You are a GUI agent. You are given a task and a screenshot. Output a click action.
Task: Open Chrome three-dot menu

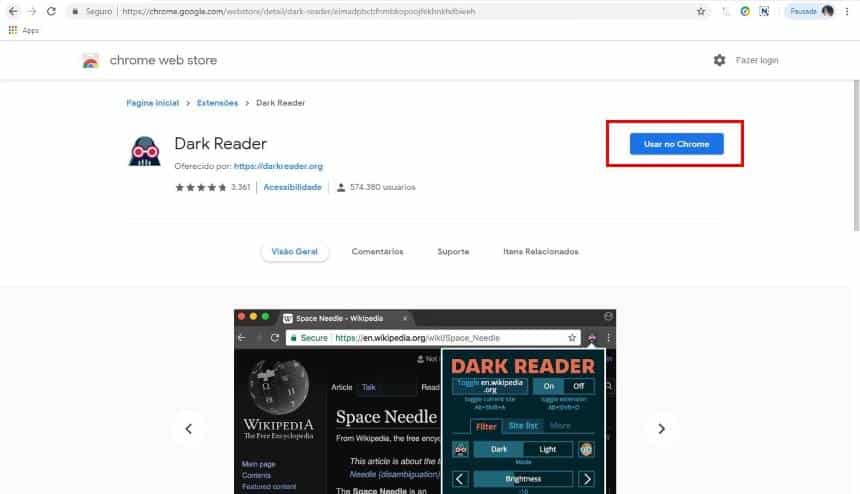[x=847, y=11]
